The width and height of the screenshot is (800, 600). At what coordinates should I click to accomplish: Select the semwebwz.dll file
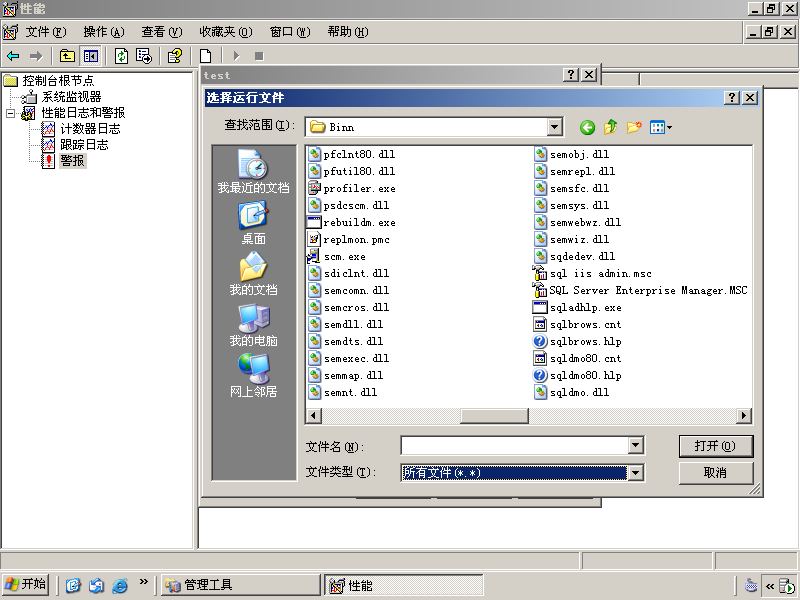click(x=577, y=222)
